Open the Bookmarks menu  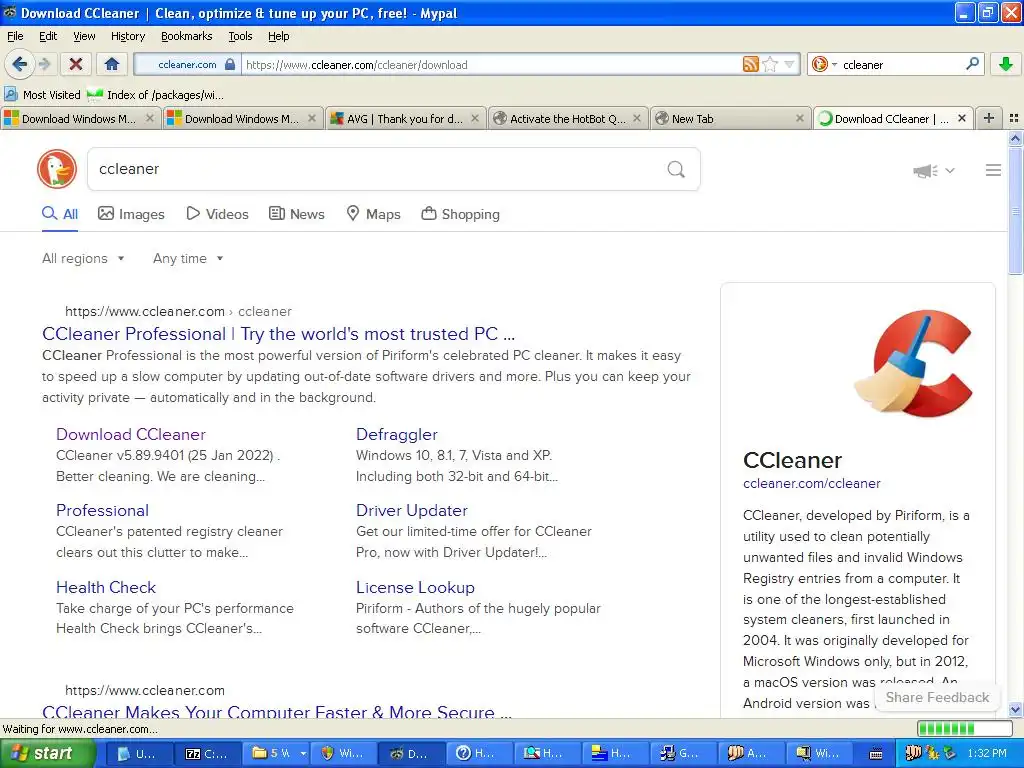pos(186,36)
